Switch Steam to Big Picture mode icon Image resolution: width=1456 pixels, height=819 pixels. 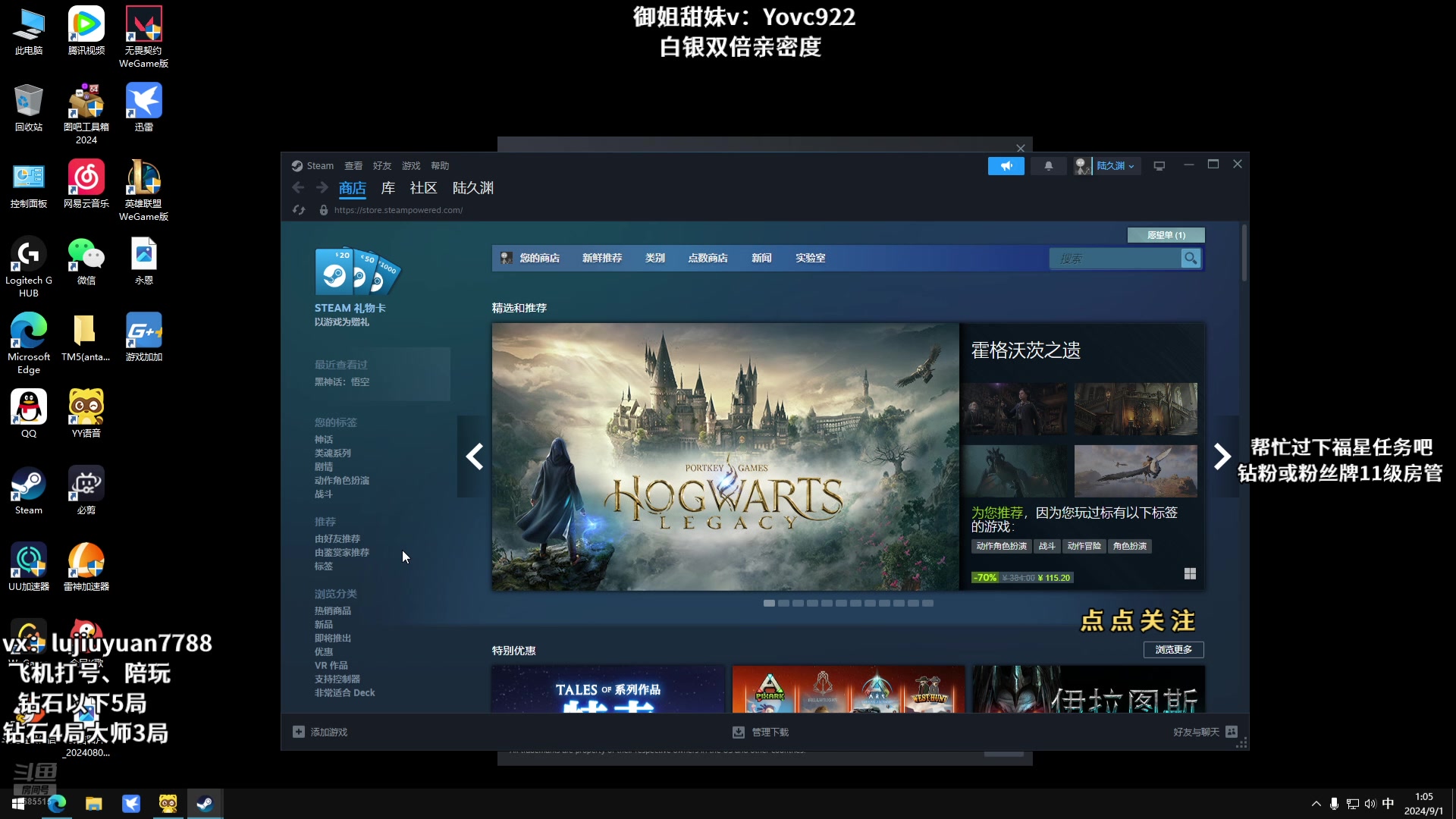[x=1159, y=166]
